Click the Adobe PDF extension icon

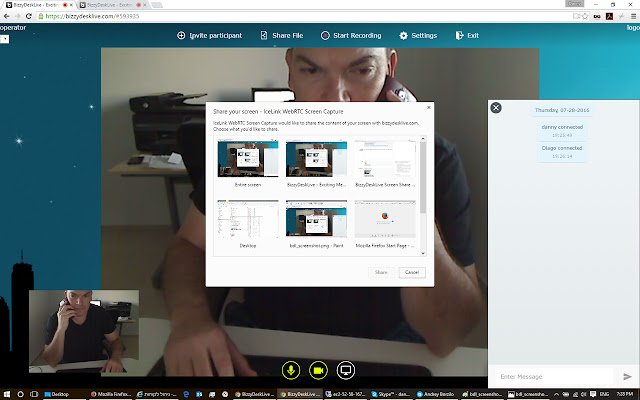click(609, 16)
